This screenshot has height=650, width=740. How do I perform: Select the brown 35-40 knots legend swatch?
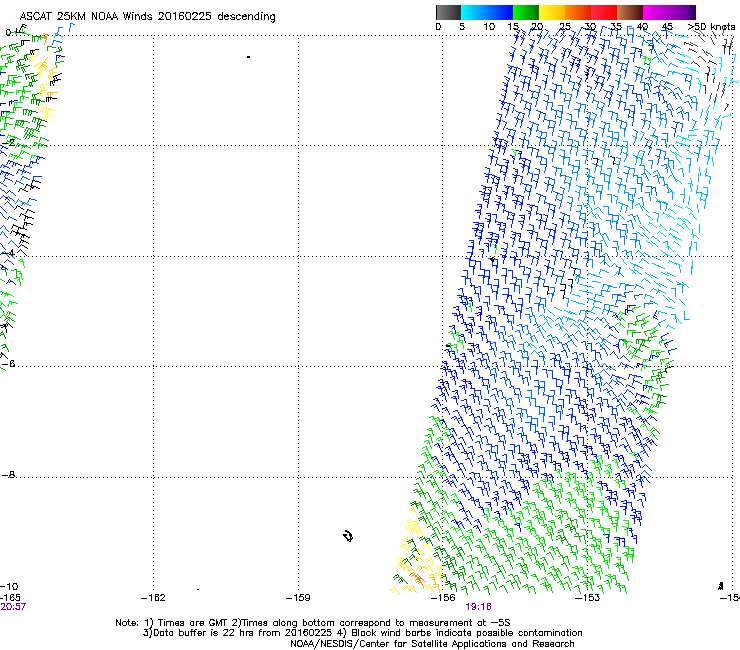(630, 12)
